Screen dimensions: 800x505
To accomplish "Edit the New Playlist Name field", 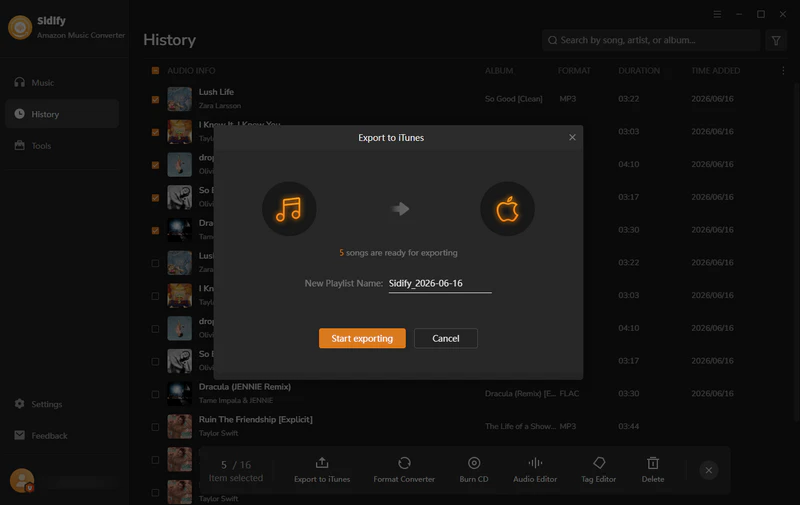I will (x=440, y=284).
